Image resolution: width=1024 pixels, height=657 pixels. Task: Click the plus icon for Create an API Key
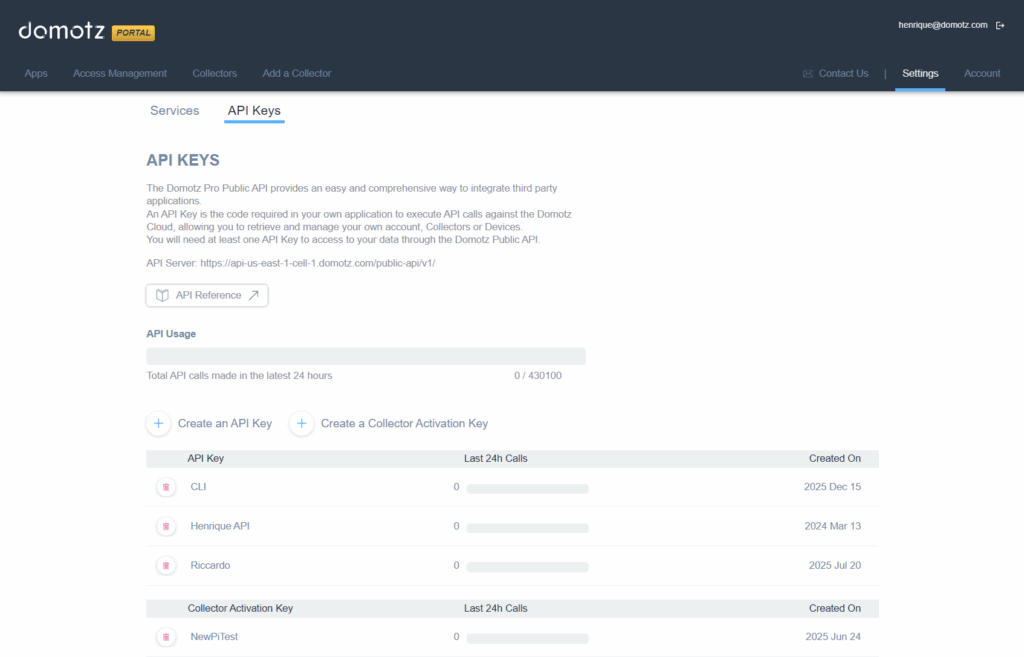pyautogui.click(x=158, y=423)
